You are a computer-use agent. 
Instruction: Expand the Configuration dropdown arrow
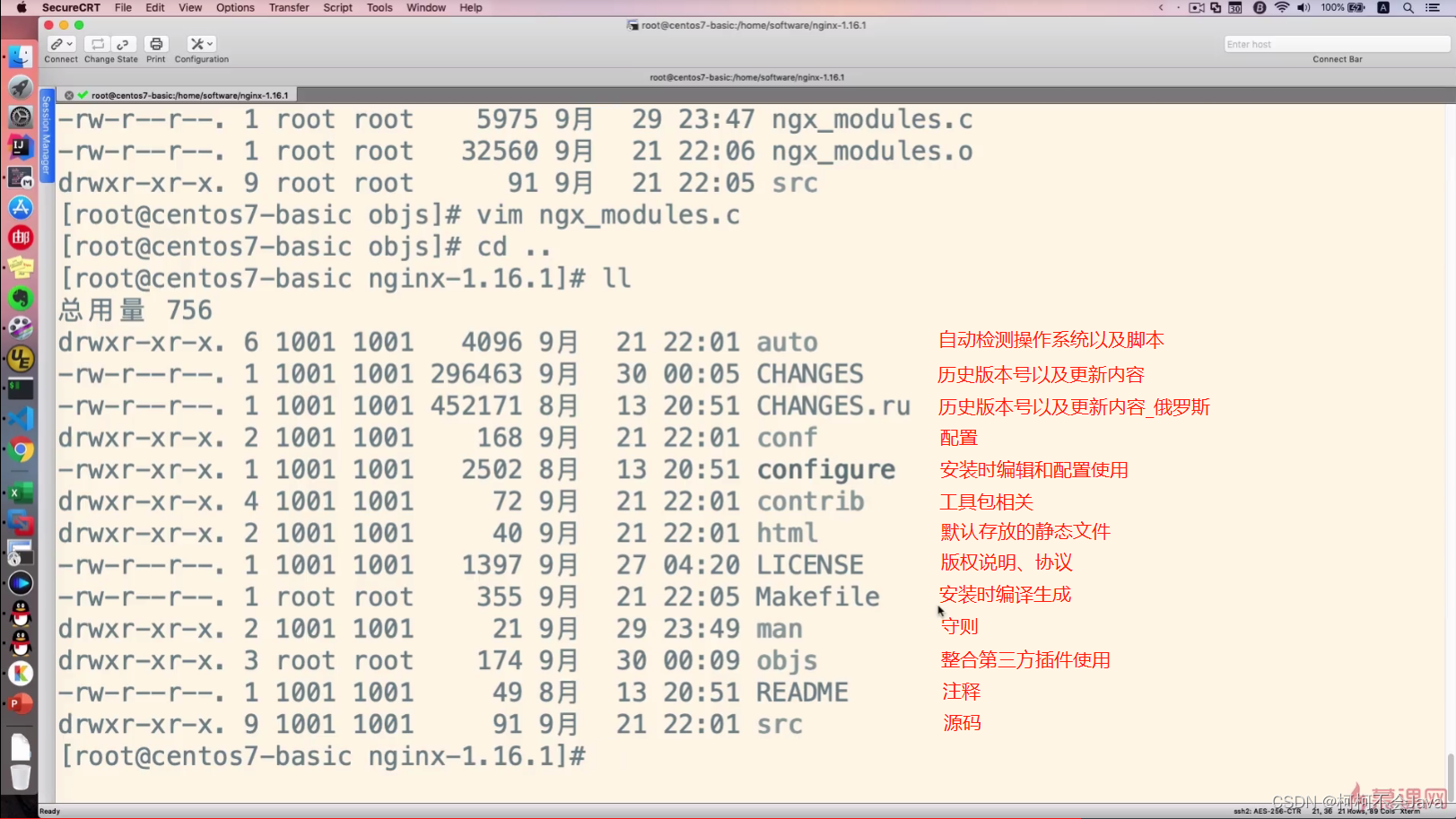tap(210, 44)
